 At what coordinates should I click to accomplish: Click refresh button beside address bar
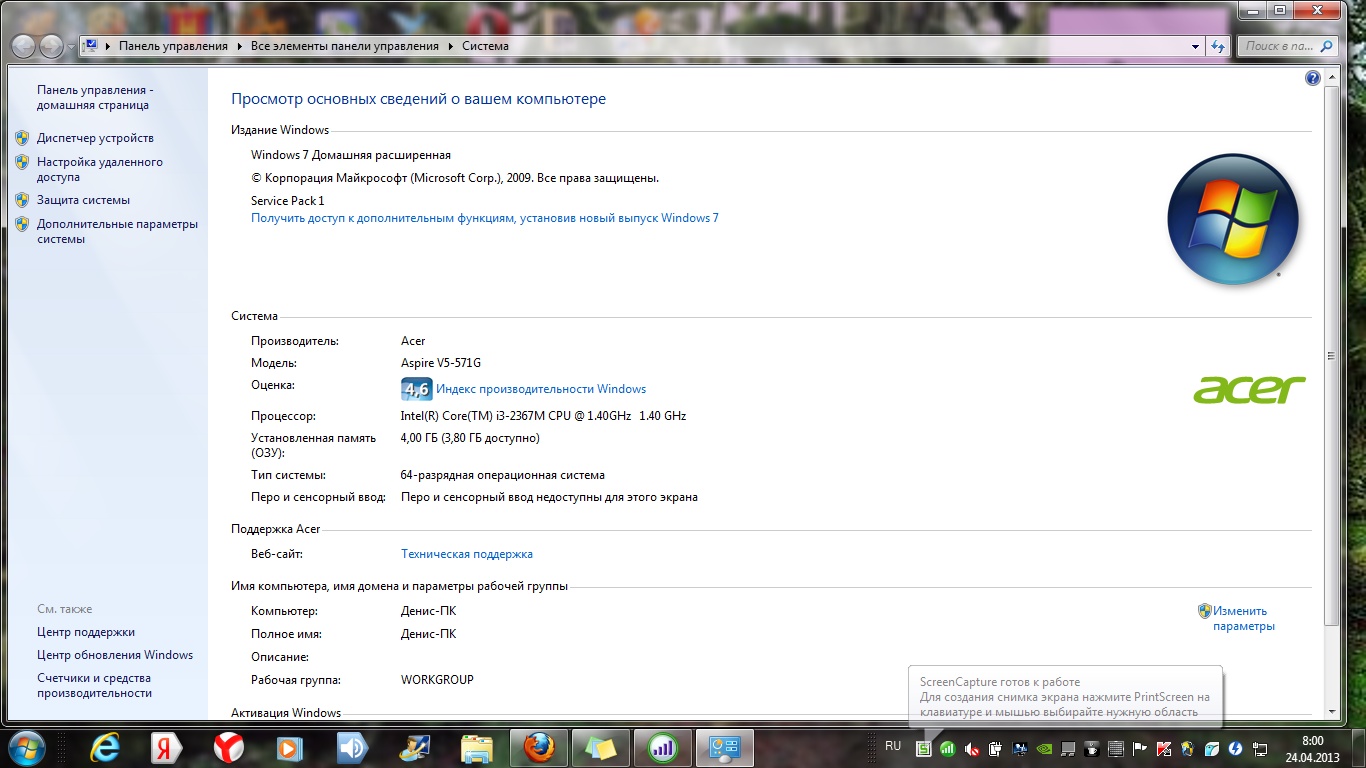1218,46
